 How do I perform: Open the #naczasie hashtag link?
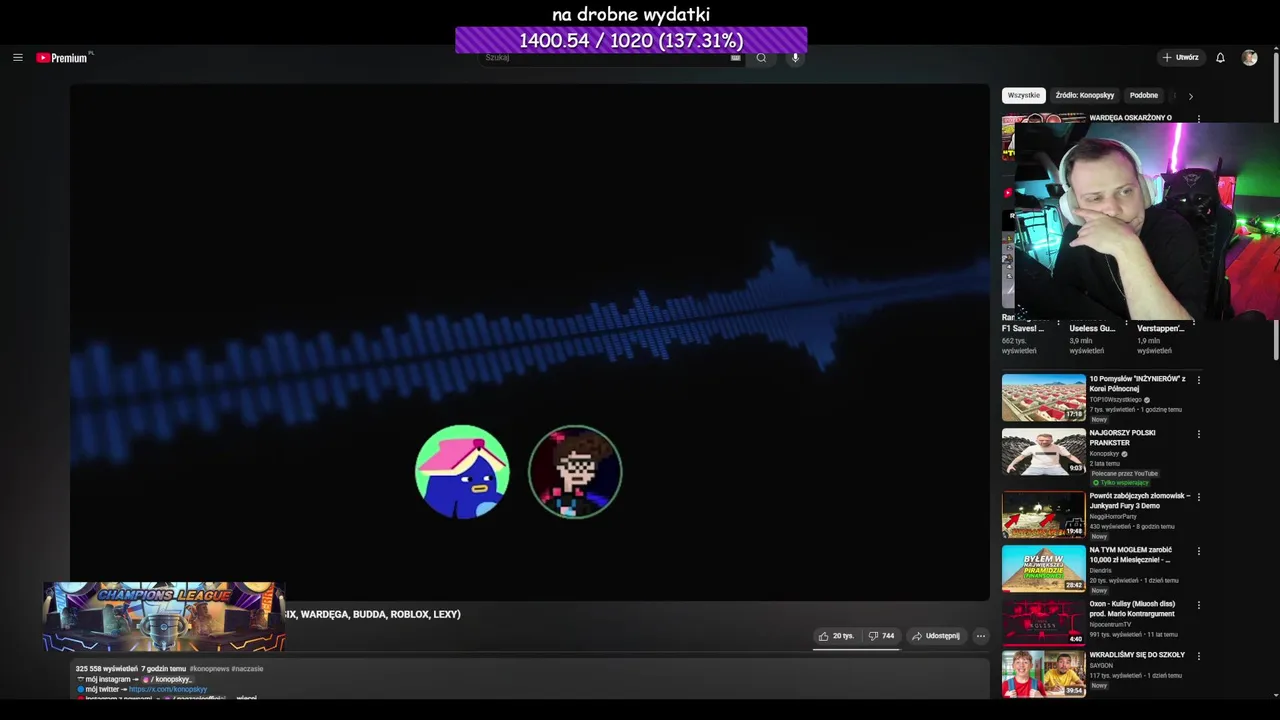[x=249, y=669]
